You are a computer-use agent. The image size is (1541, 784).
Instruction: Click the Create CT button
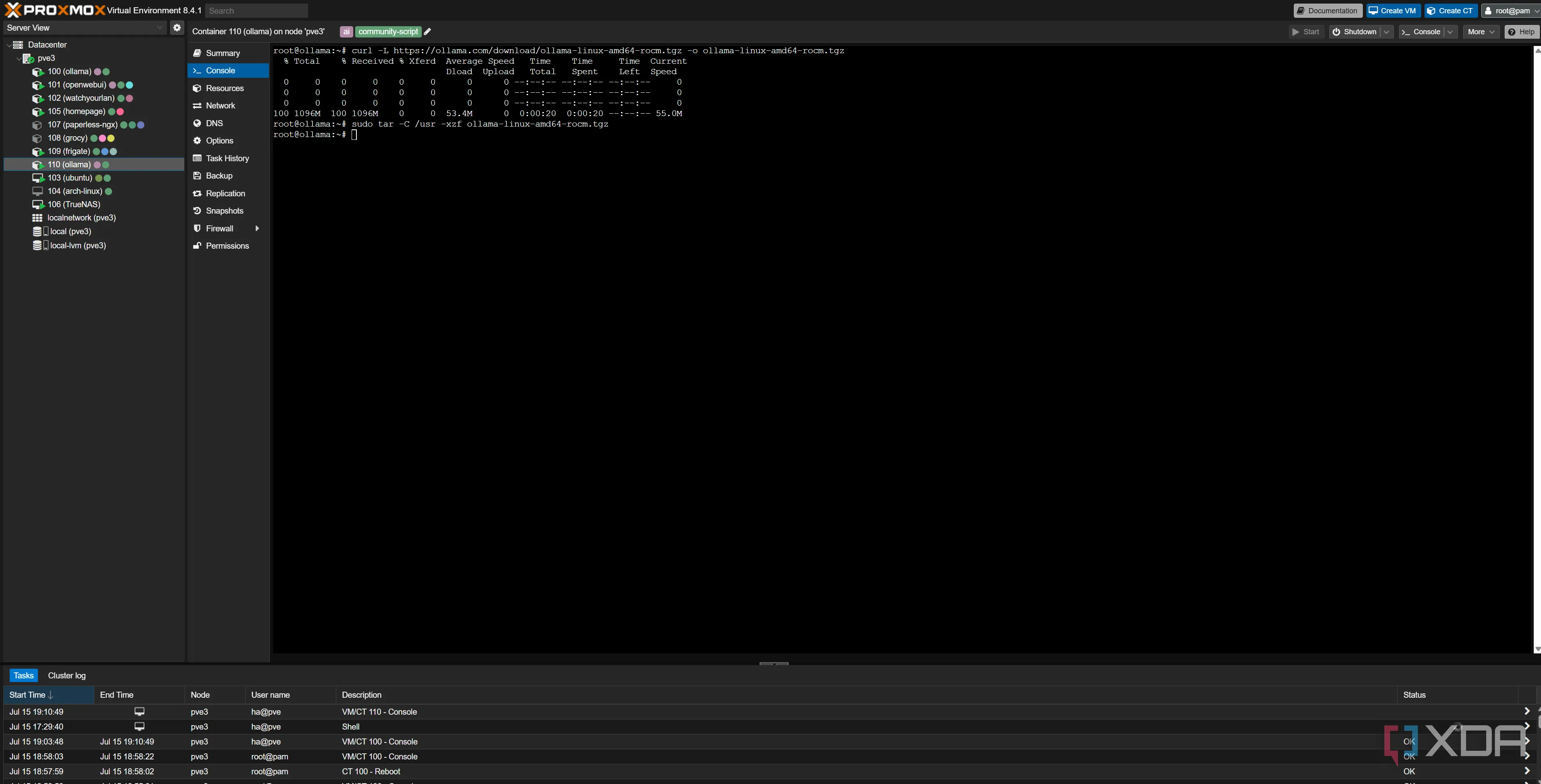[1451, 11]
